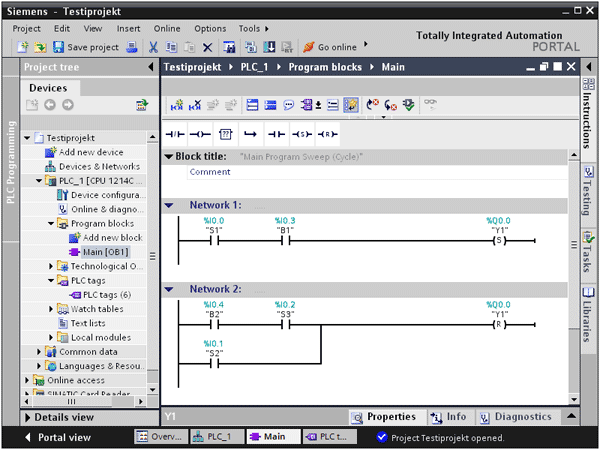
Task: Click the Save project disk icon
Action: coord(58,47)
